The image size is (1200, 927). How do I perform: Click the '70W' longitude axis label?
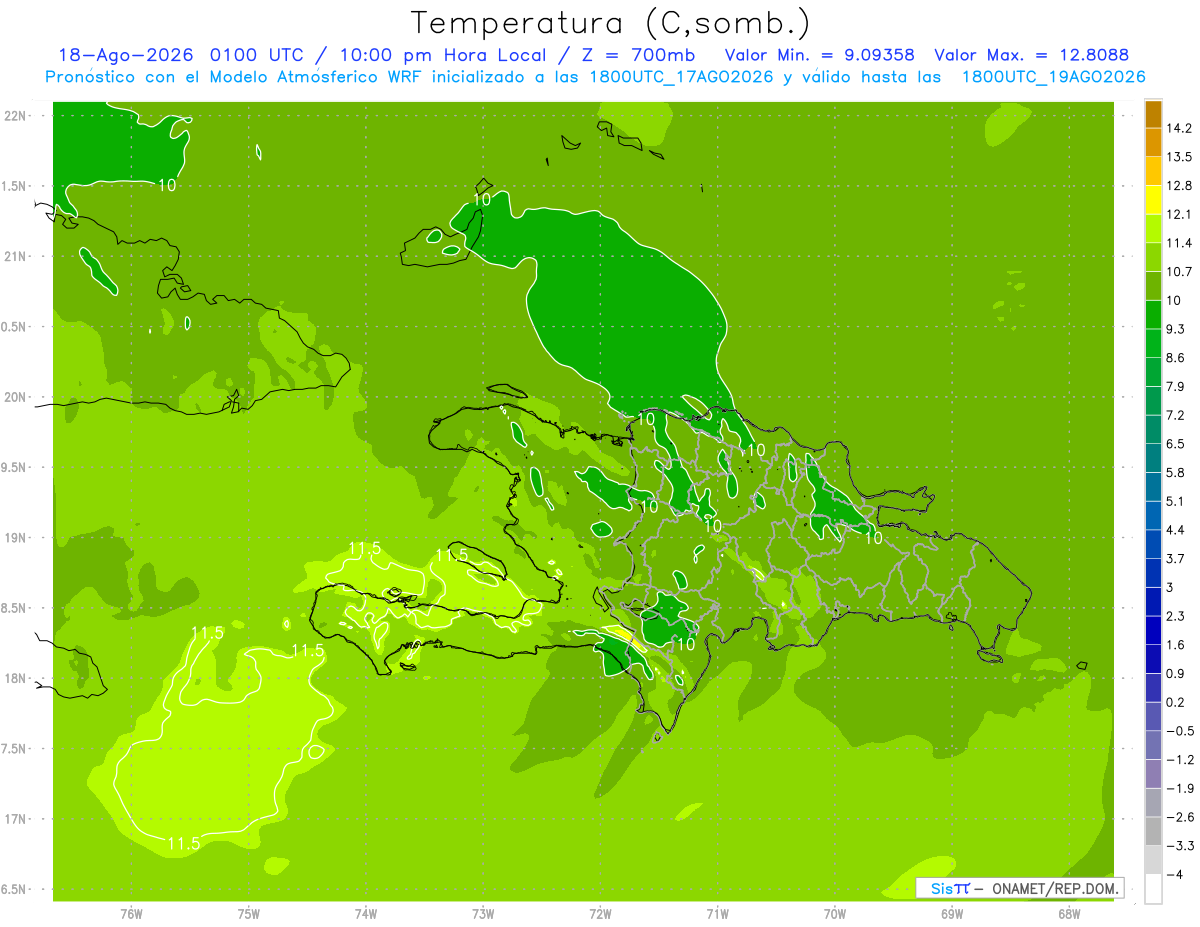click(835, 913)
